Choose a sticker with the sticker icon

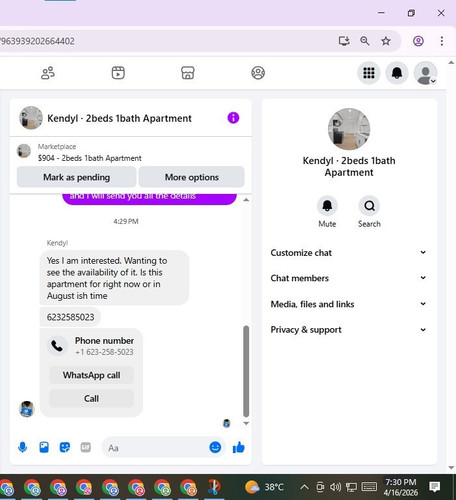point(65,447)
